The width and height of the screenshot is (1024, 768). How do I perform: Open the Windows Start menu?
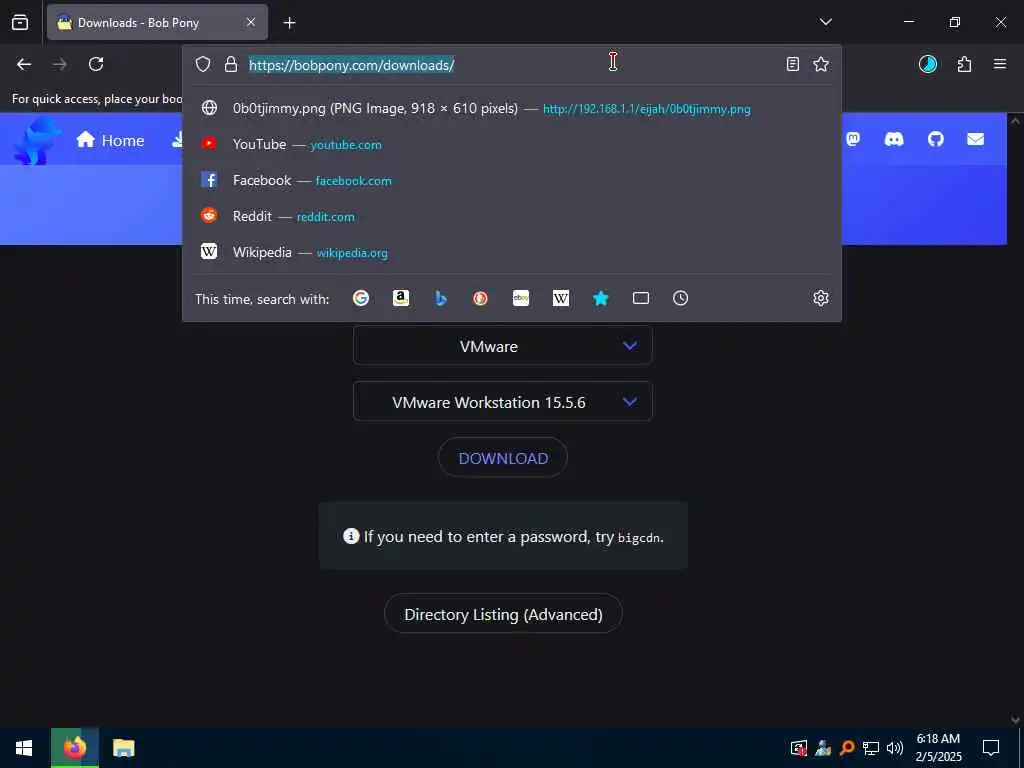pyautogui.click(x=24, y=748)
